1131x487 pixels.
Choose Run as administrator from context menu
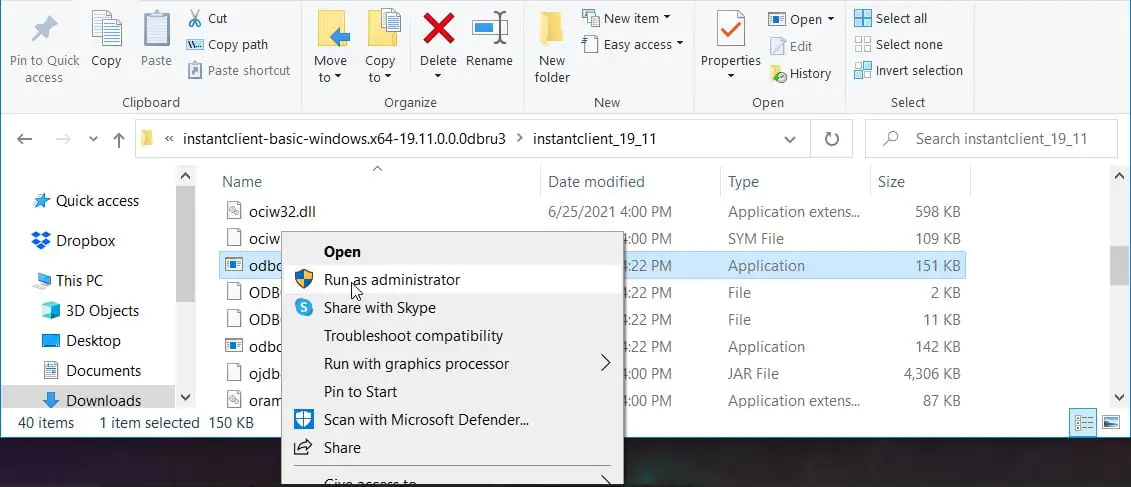coord(392,280)
